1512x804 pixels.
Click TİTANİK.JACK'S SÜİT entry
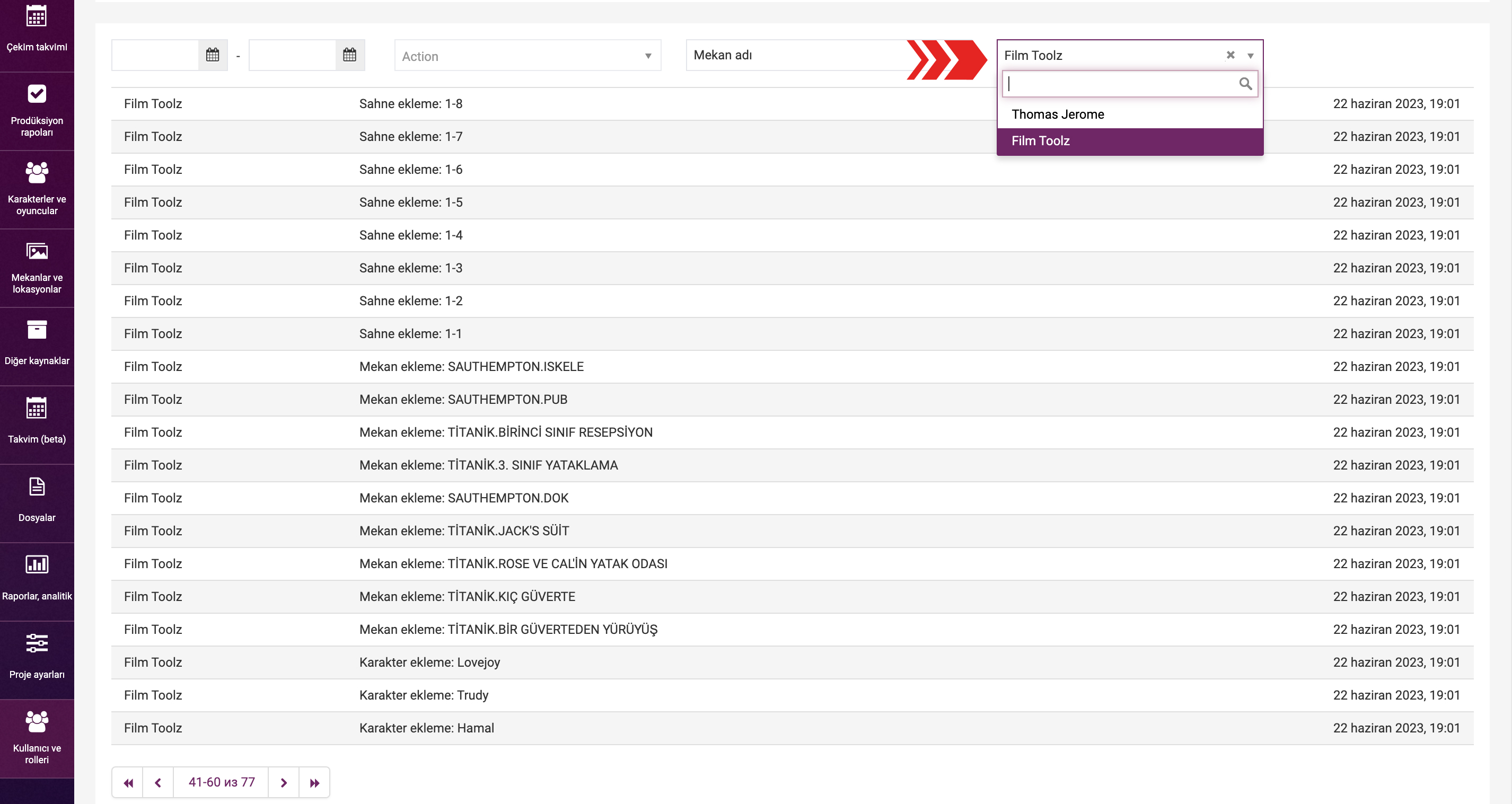464,531
